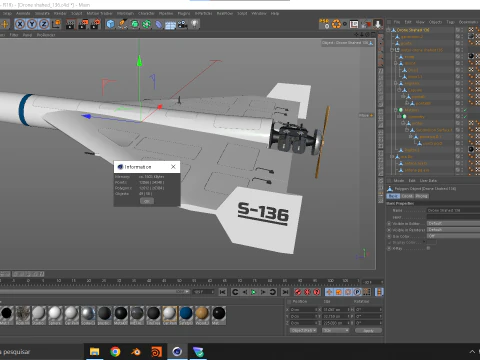Image resolution: width=480 pixels, height=360 pixels.
Task: Click Cinema 4D taskbar icon
Action: (x=177, y=352)
